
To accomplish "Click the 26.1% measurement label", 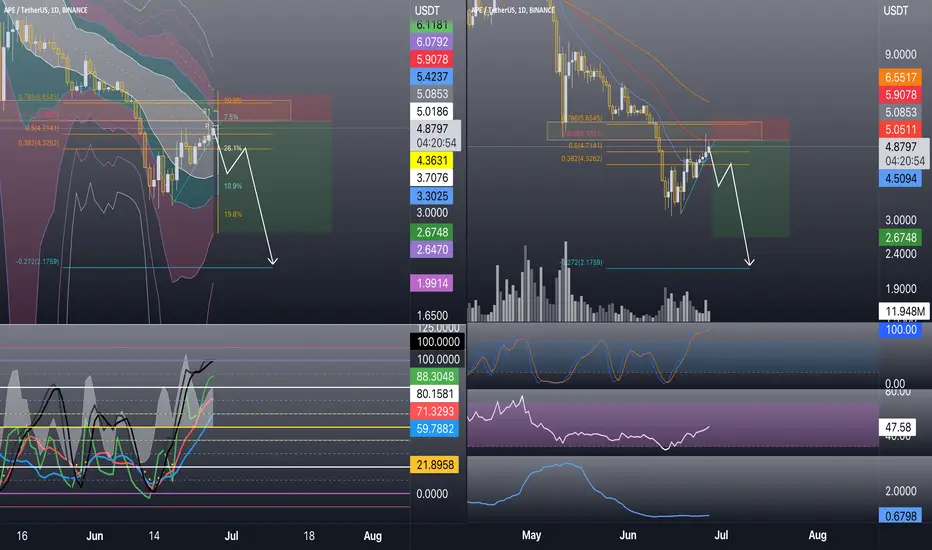I will (232, 148).
